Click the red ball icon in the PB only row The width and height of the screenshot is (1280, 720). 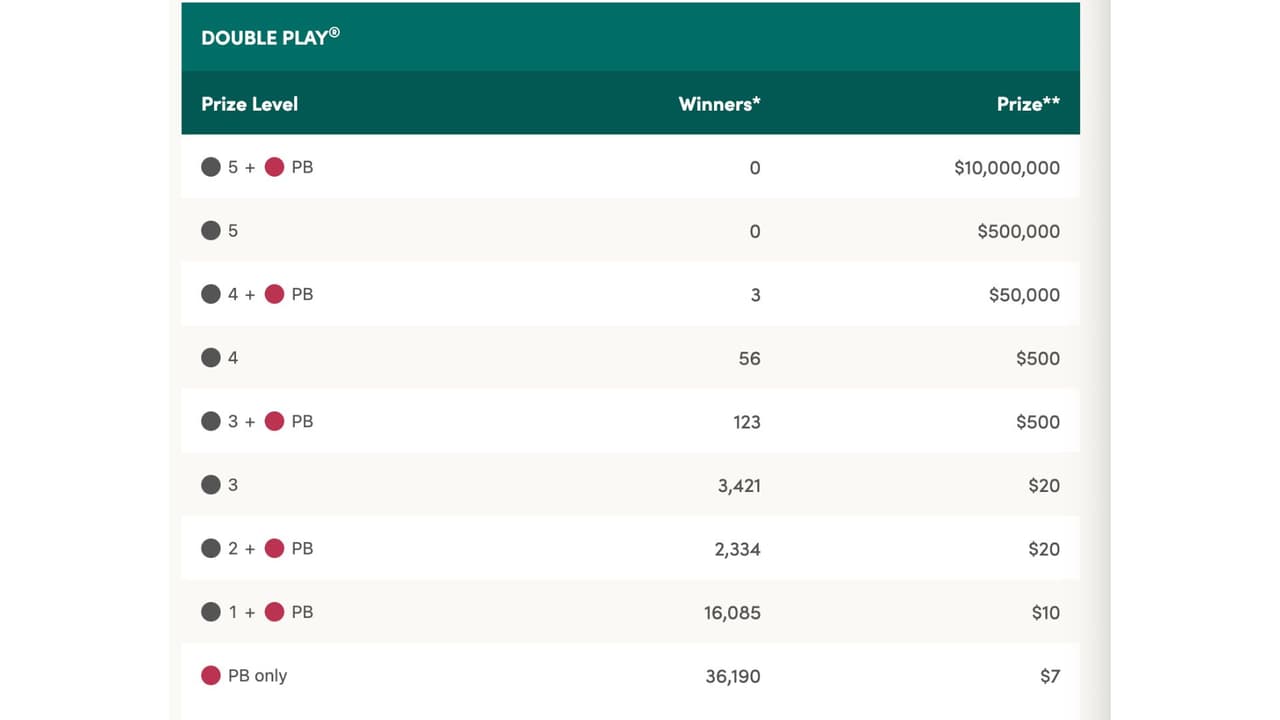[x=211, y=676]
